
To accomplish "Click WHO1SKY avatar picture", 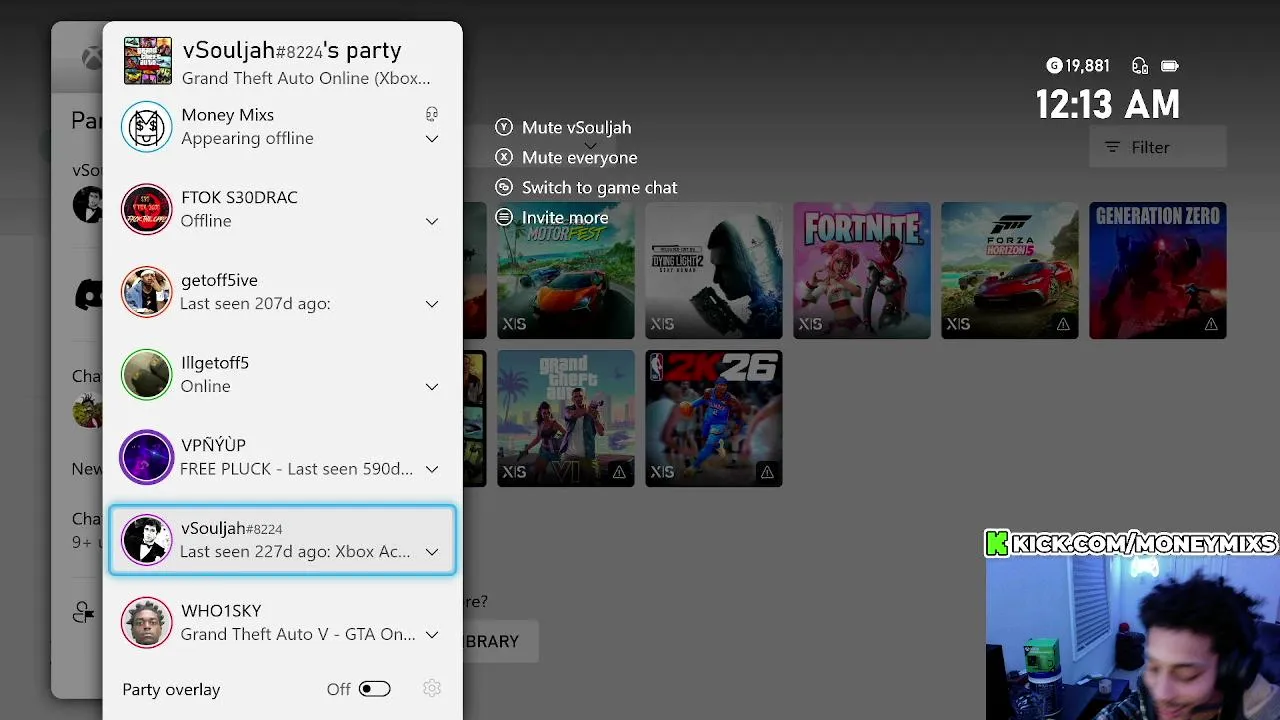I will pos(147,622).
